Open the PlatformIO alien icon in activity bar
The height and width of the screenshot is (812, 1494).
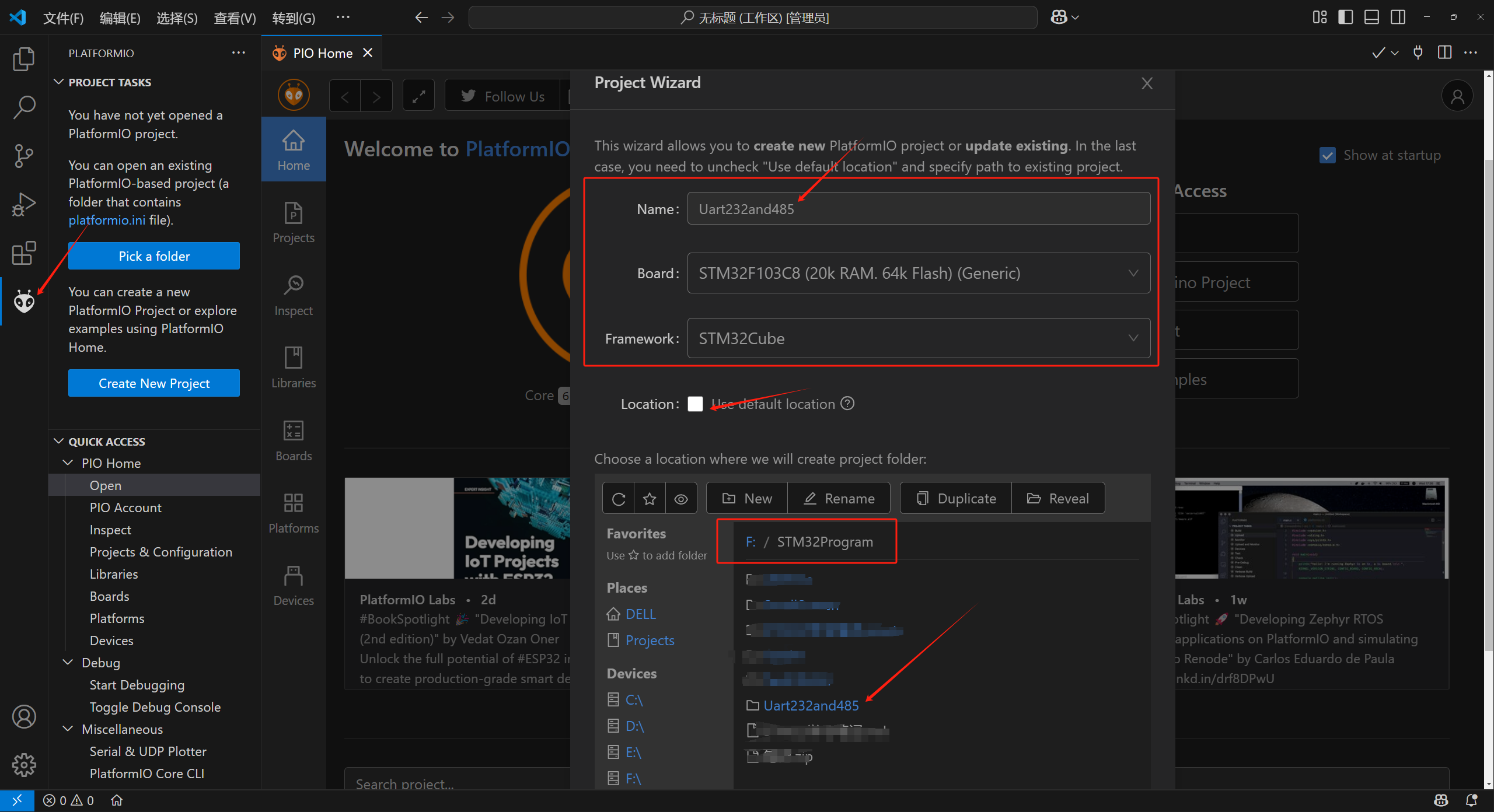point(24,301)
